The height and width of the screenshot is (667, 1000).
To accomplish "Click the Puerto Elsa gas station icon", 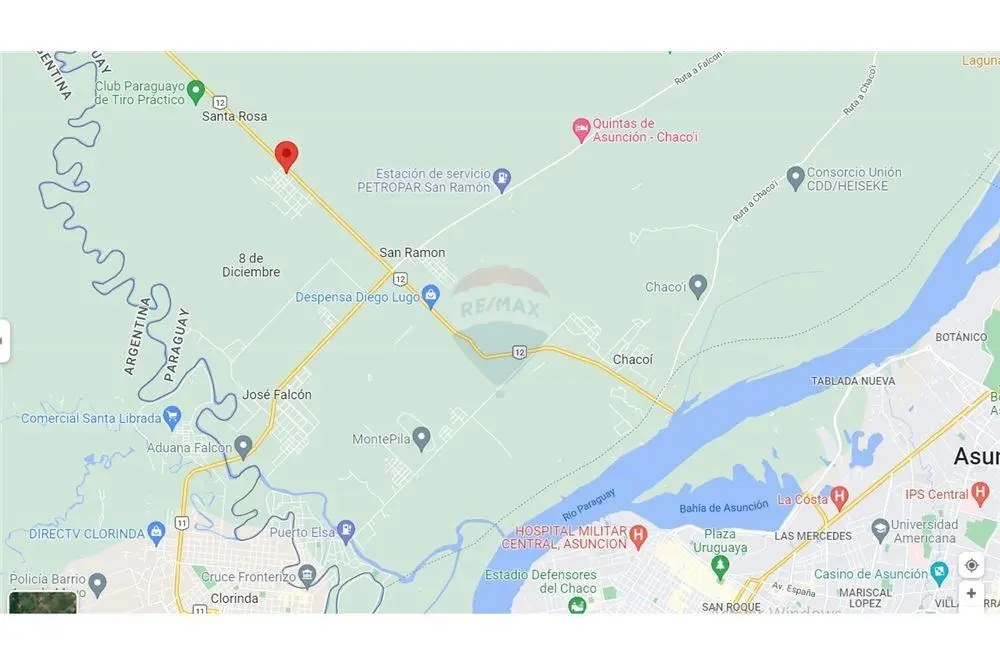I will [x=346, y=531].
